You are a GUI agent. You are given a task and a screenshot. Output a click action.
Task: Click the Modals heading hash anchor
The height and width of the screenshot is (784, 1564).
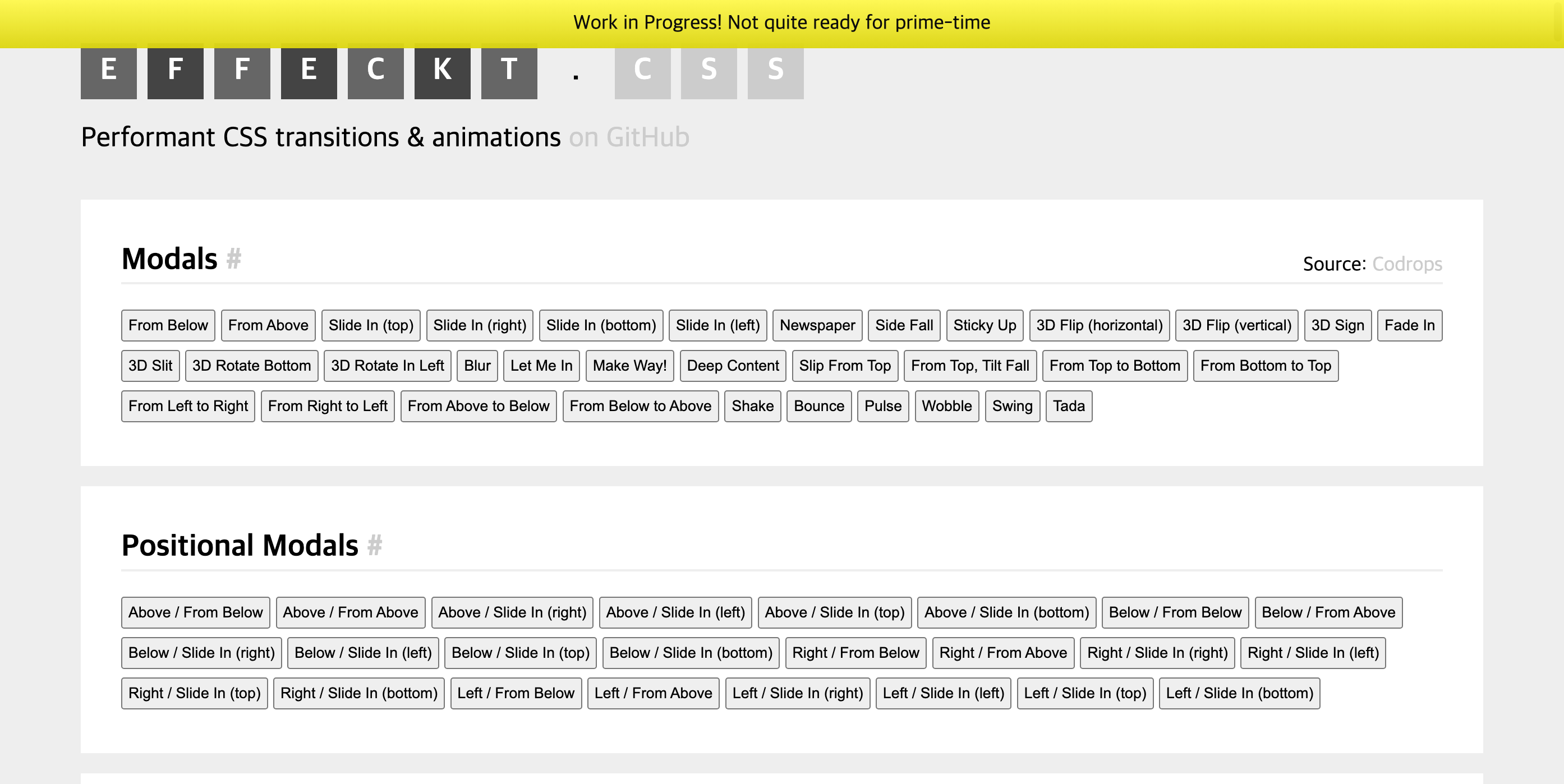point(234,259)
